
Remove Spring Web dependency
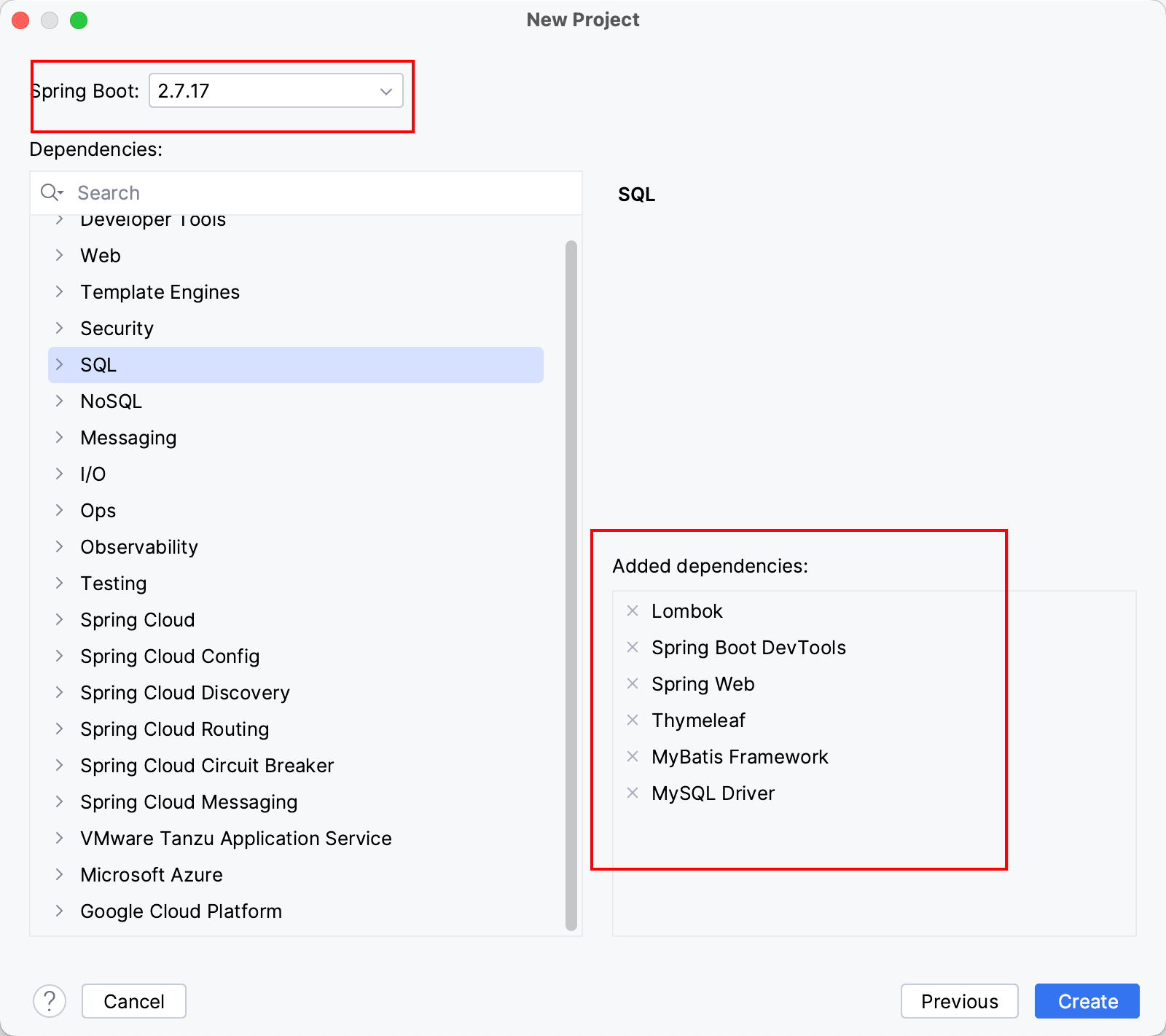[x=633, y=683]
